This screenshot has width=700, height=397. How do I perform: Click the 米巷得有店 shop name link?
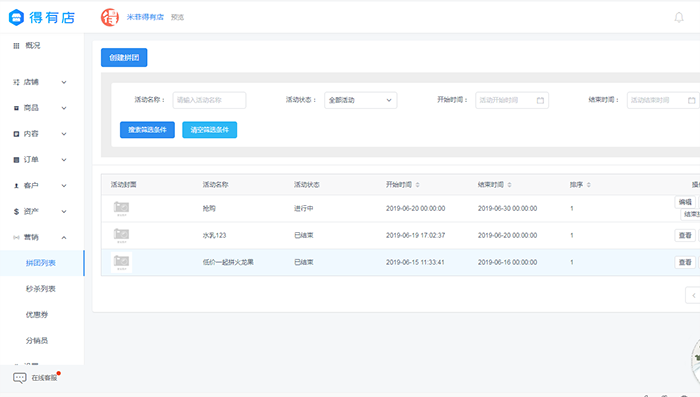pos(145,17)
